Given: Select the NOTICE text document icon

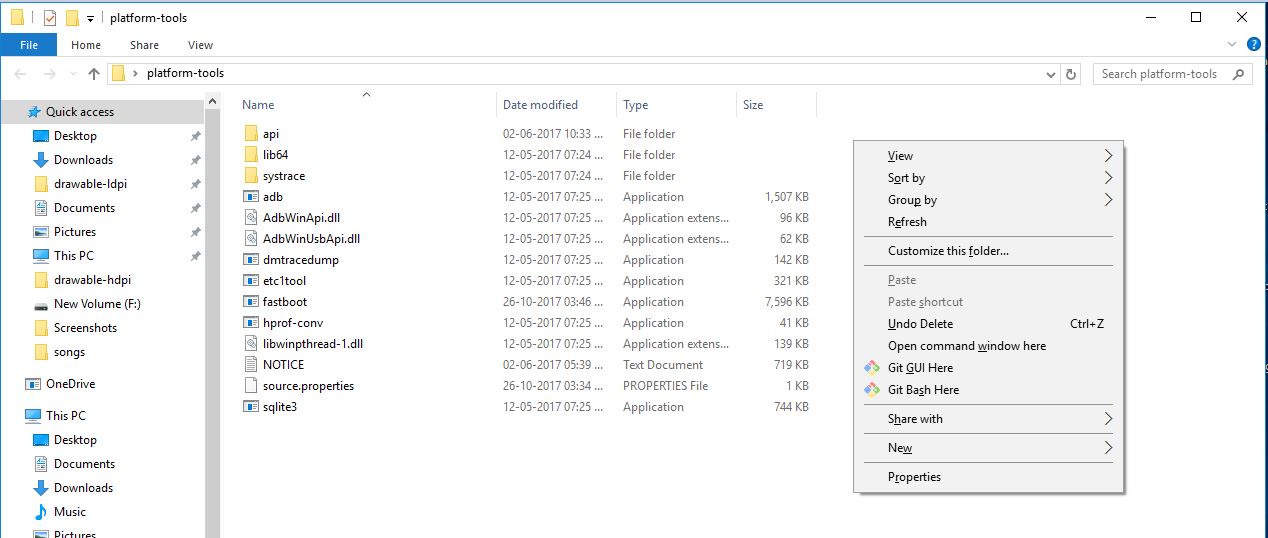Looking at the screenshot, I should (251, 365).
